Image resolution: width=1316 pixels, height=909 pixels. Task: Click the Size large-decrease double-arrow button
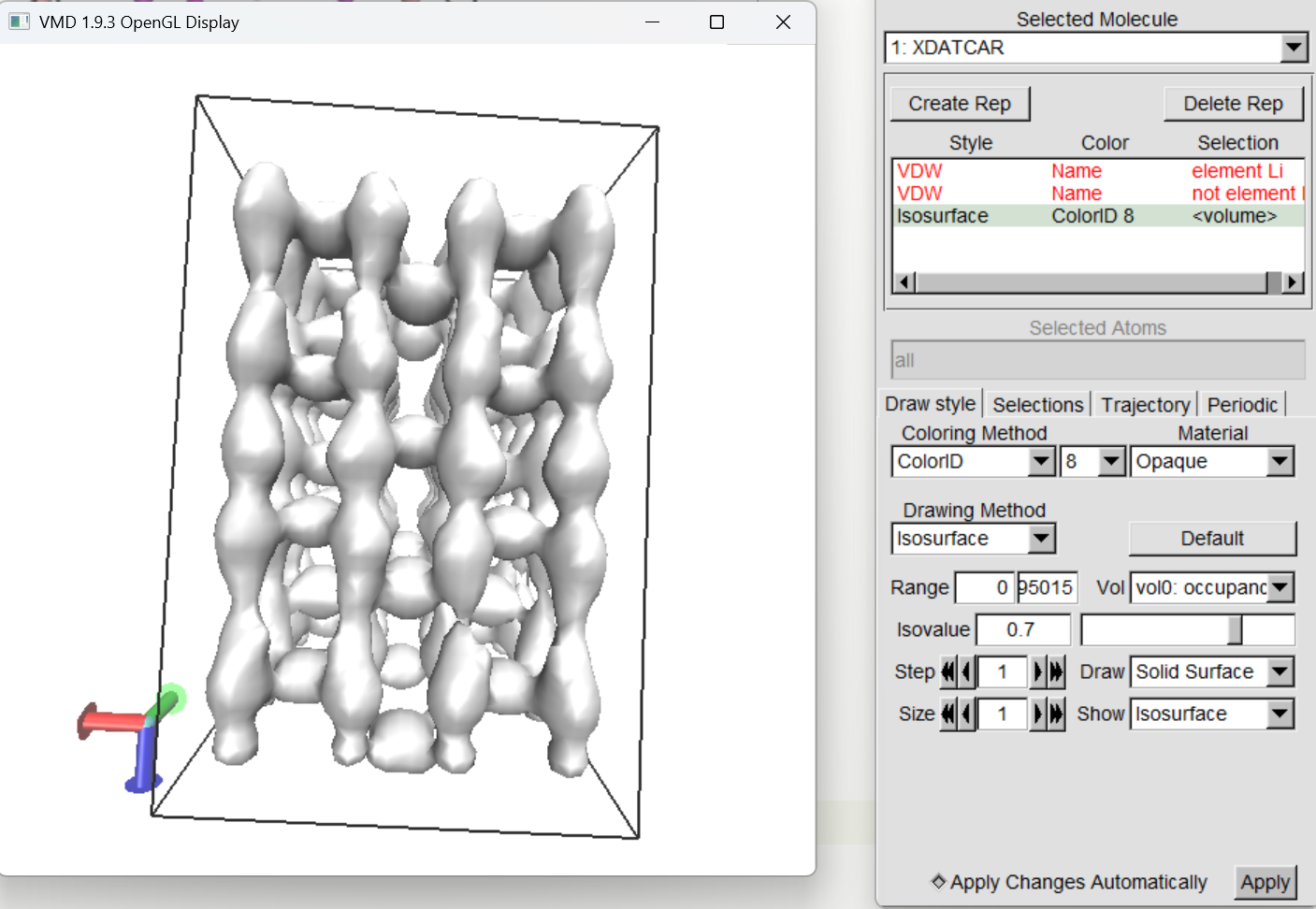948,714
